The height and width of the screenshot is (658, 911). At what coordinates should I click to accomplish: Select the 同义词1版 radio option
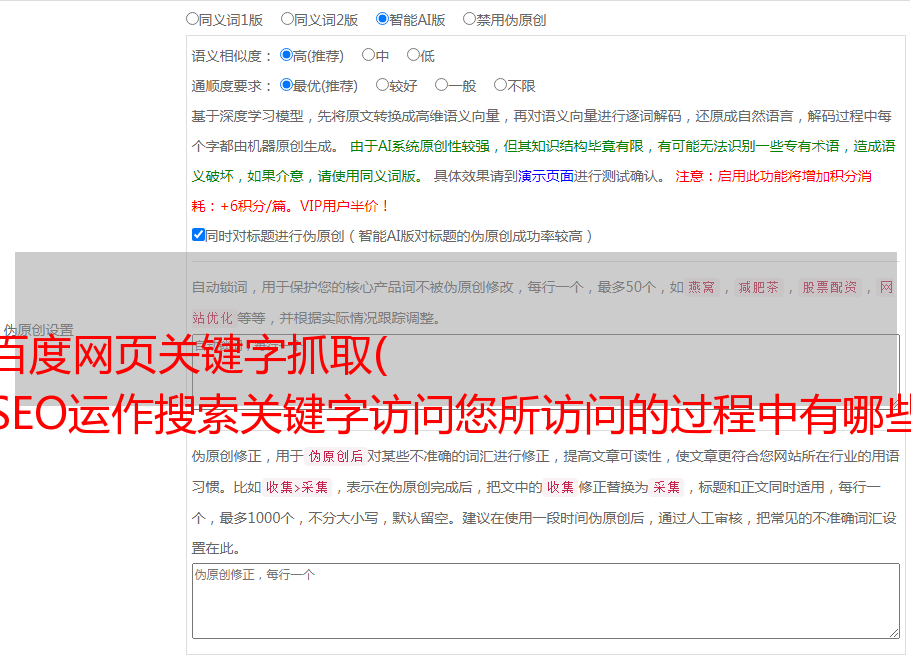point(192,19)
